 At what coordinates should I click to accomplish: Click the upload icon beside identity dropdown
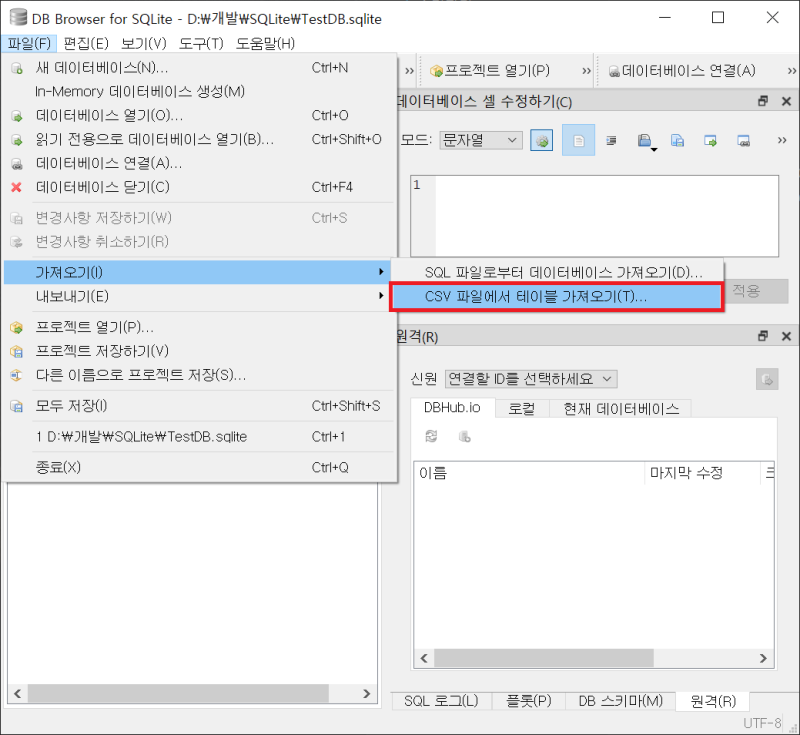pos(767,379)
